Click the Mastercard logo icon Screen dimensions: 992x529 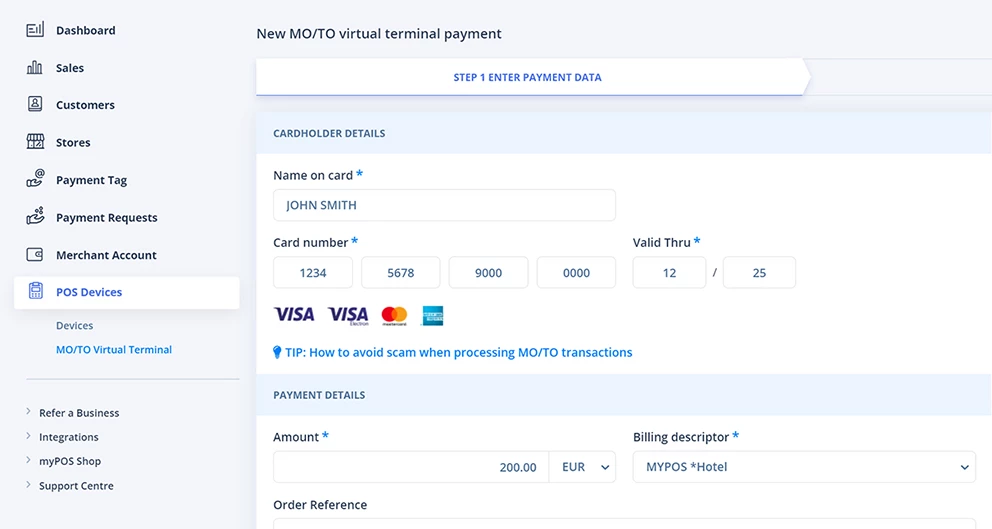394,315
